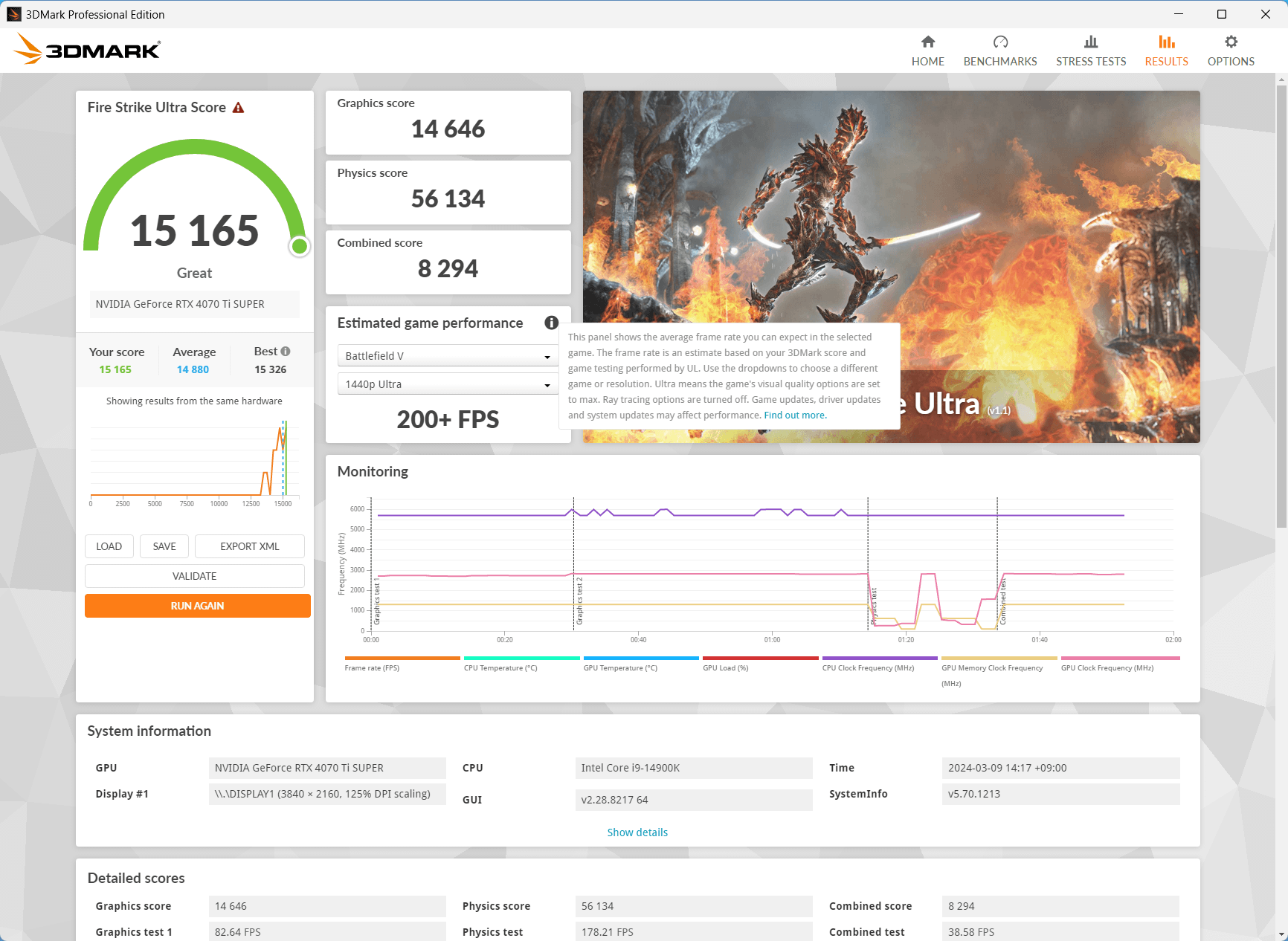Click the LOAD button

click(109, 546)
